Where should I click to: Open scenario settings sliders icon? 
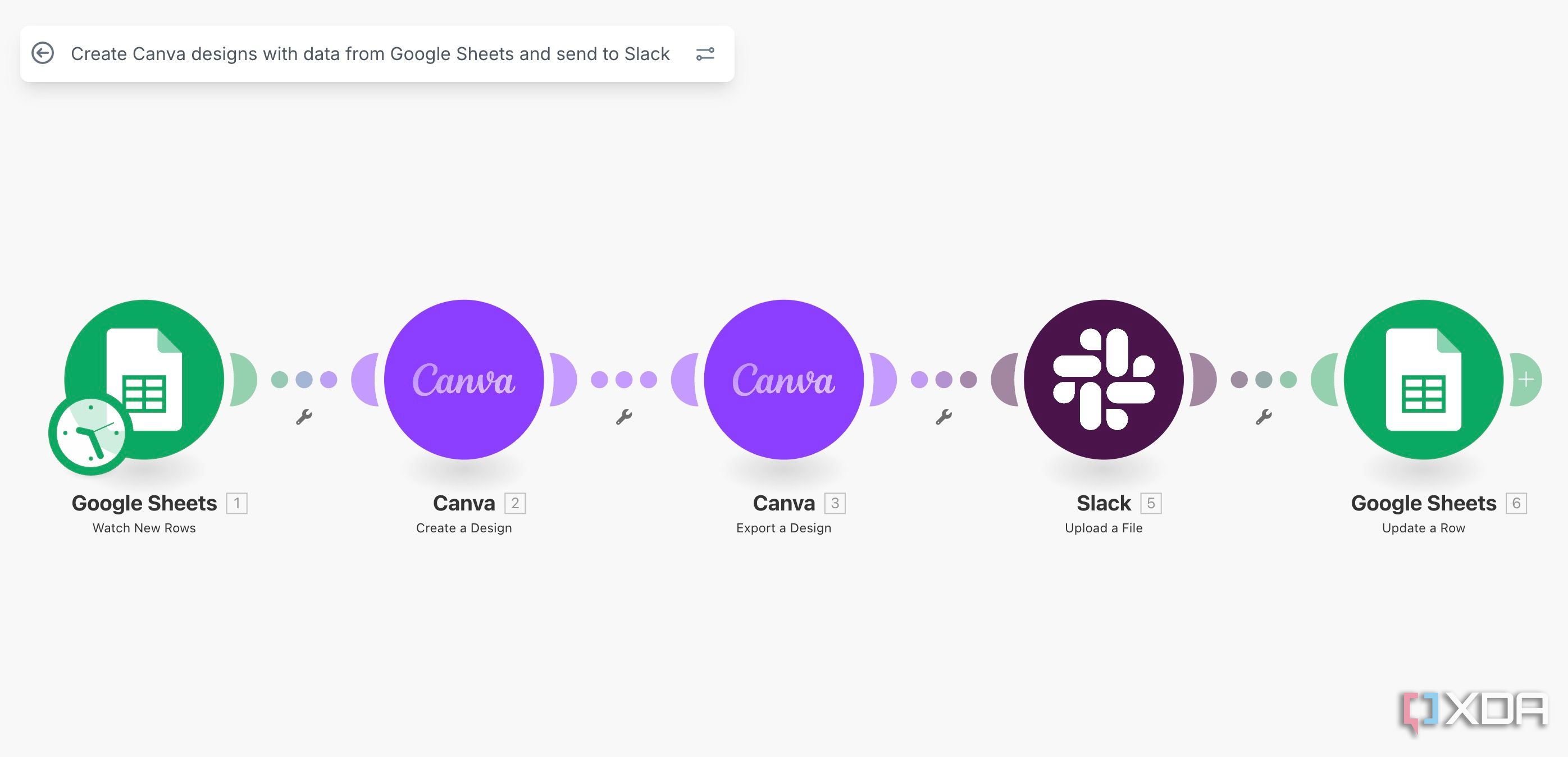(x=705, y=53)
